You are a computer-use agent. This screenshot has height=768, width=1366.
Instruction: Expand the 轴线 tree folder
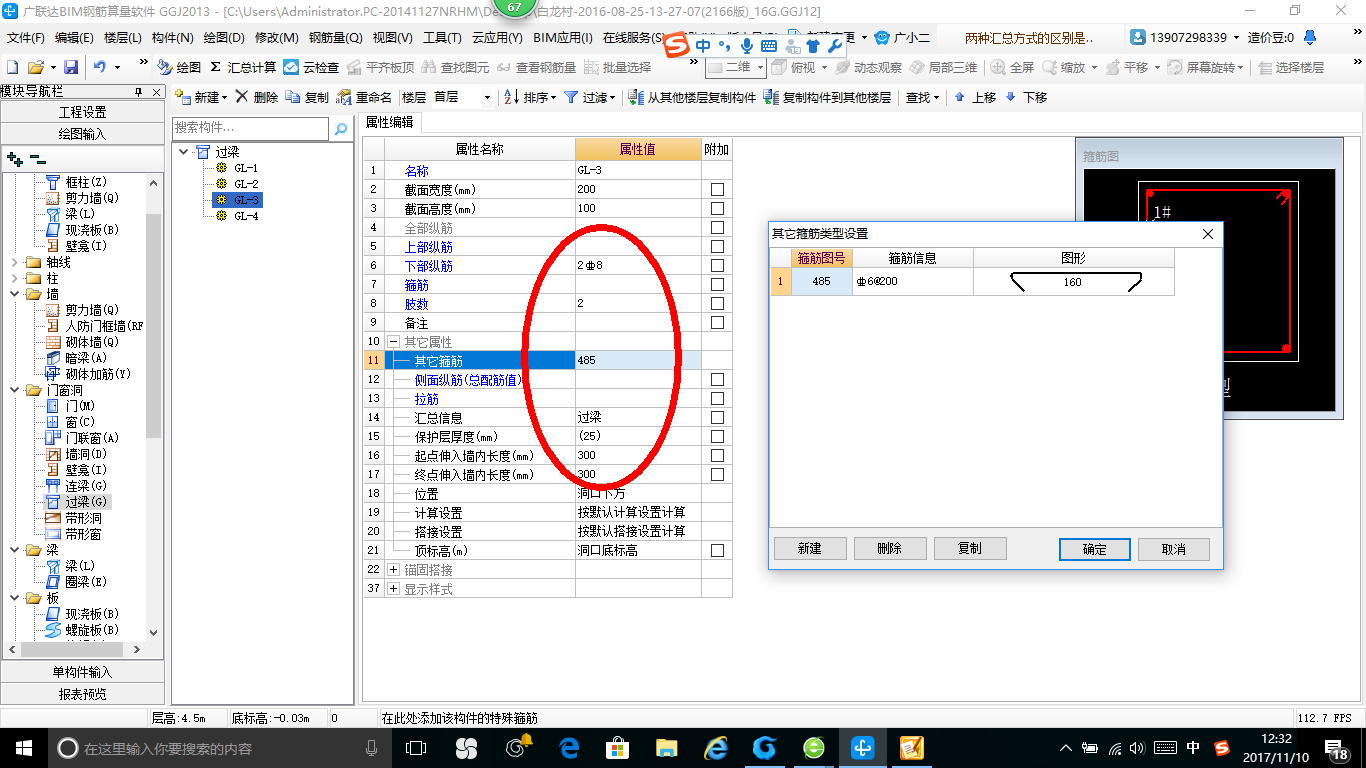[x=14, y=262]
